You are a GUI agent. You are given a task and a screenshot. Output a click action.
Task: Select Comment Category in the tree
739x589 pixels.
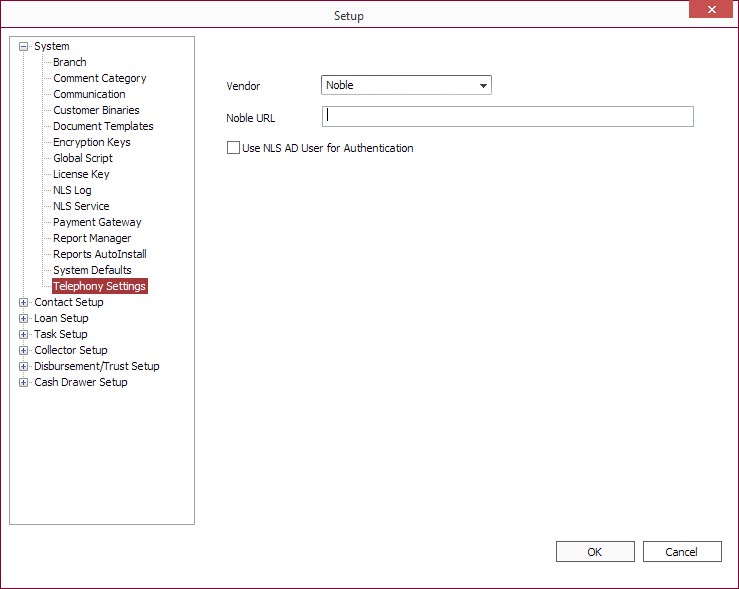click(99, 78)
